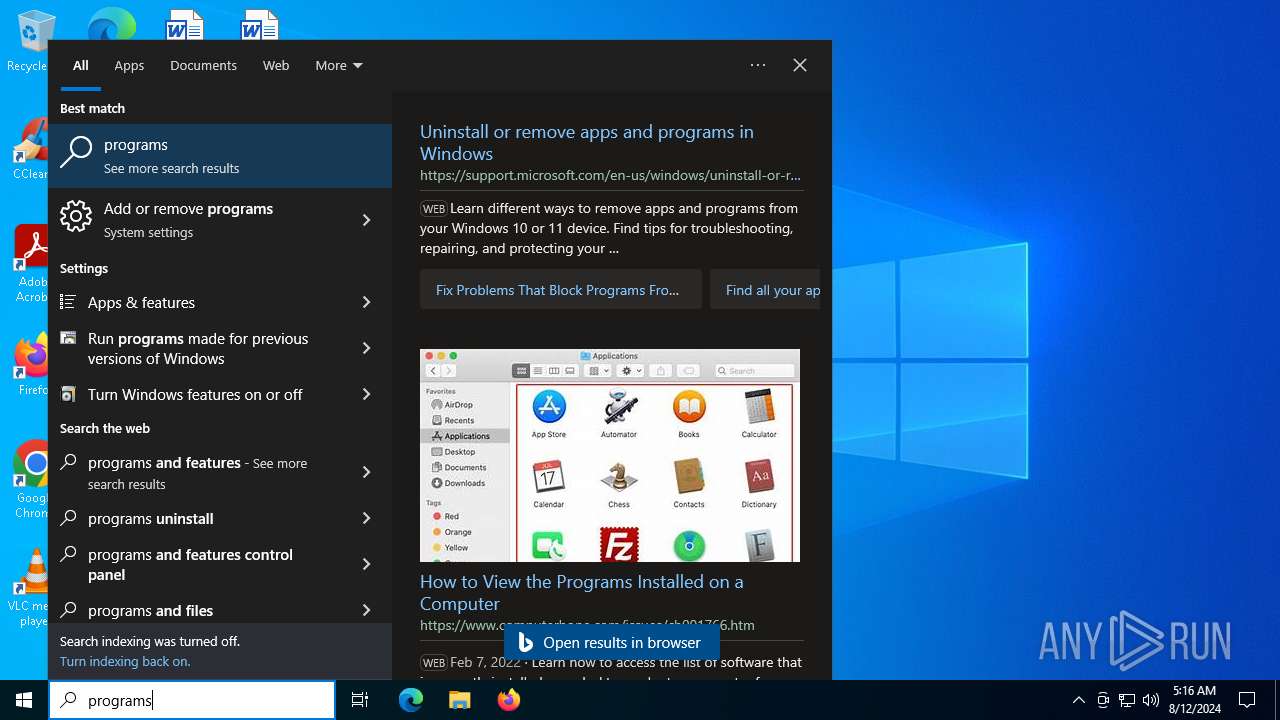Select the Recycle Bin desktop icon
Screen dimensions: 1280x720
(30, 40)
